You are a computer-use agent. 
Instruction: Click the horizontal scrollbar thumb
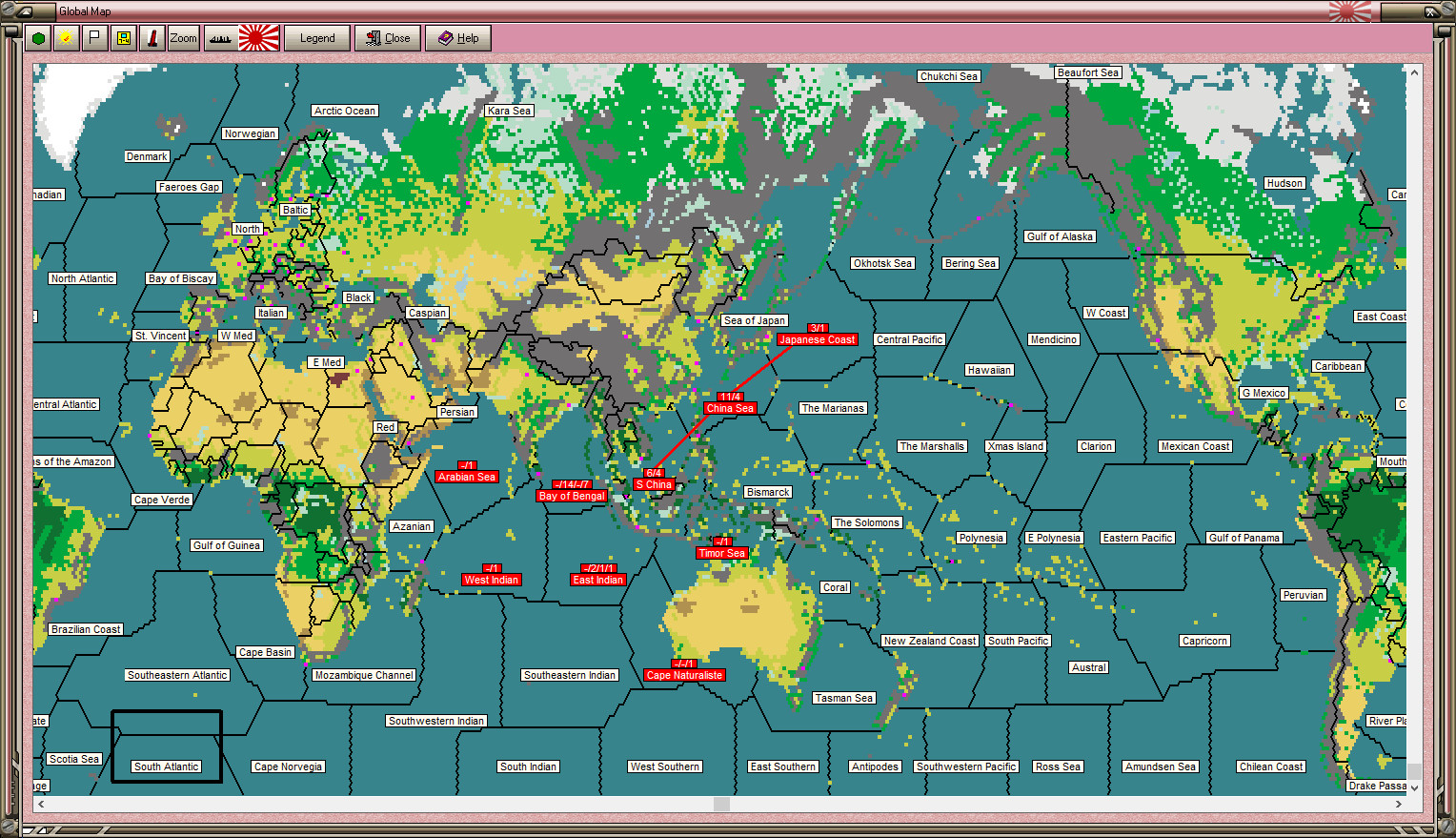(721, 805)
